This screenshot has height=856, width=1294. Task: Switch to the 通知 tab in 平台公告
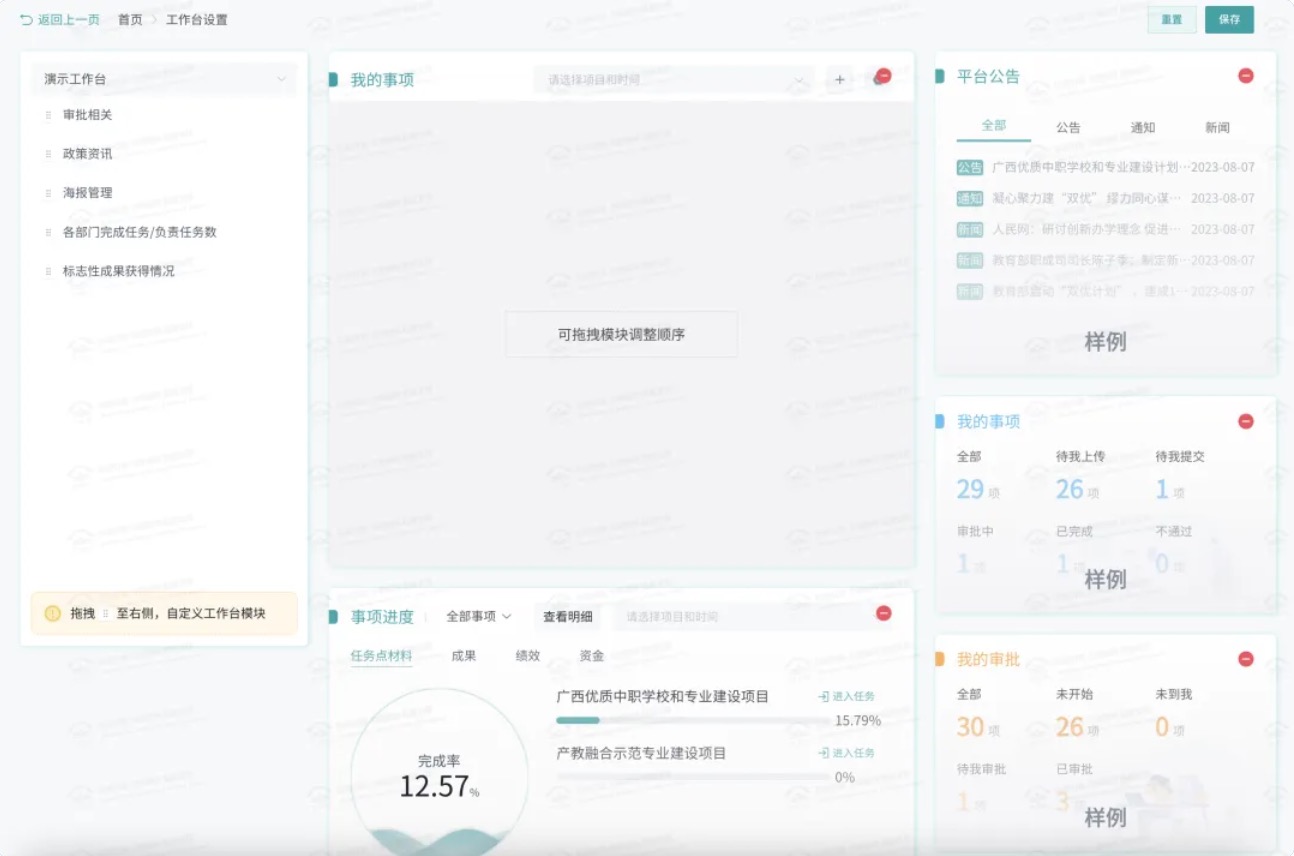tap(1142, 127)
